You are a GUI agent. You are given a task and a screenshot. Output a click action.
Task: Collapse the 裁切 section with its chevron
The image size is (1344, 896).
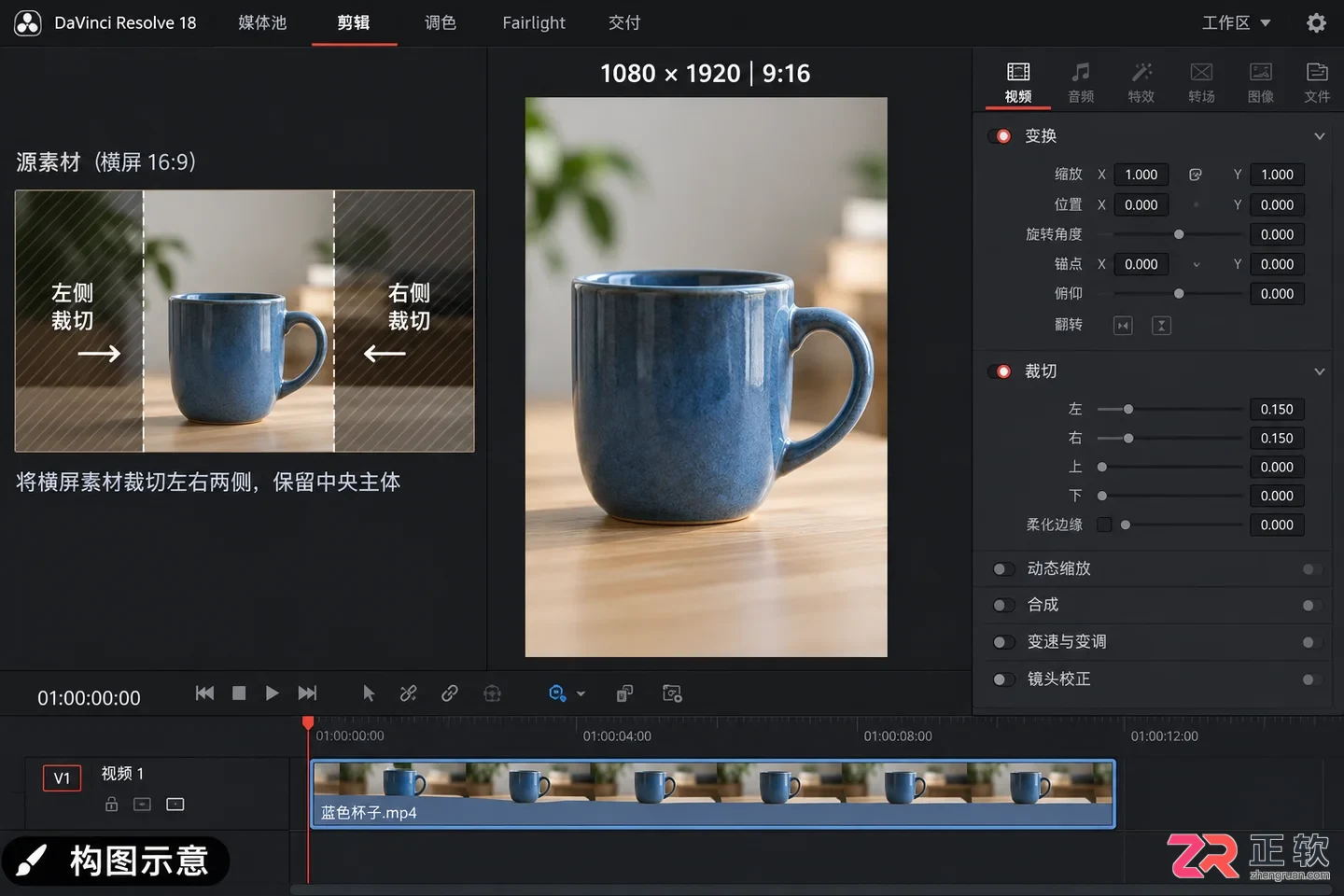point(1320,371)
